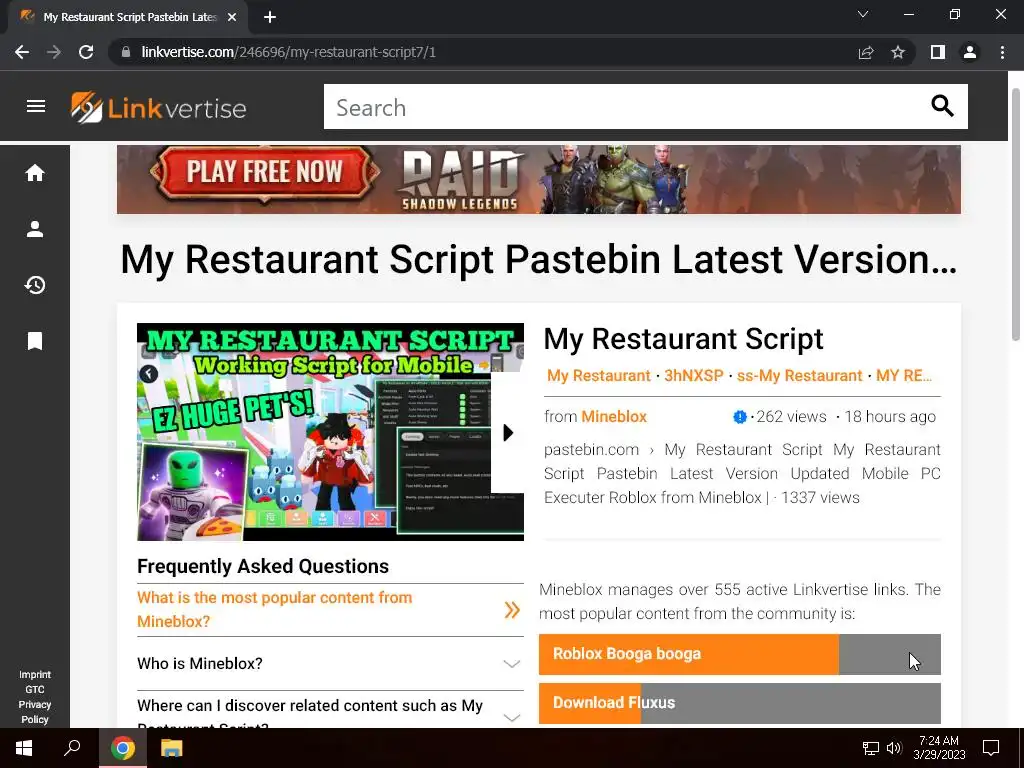Open Chrome in the taskbar
This screenshot has height=768, width=1024.
click(123, 748)
